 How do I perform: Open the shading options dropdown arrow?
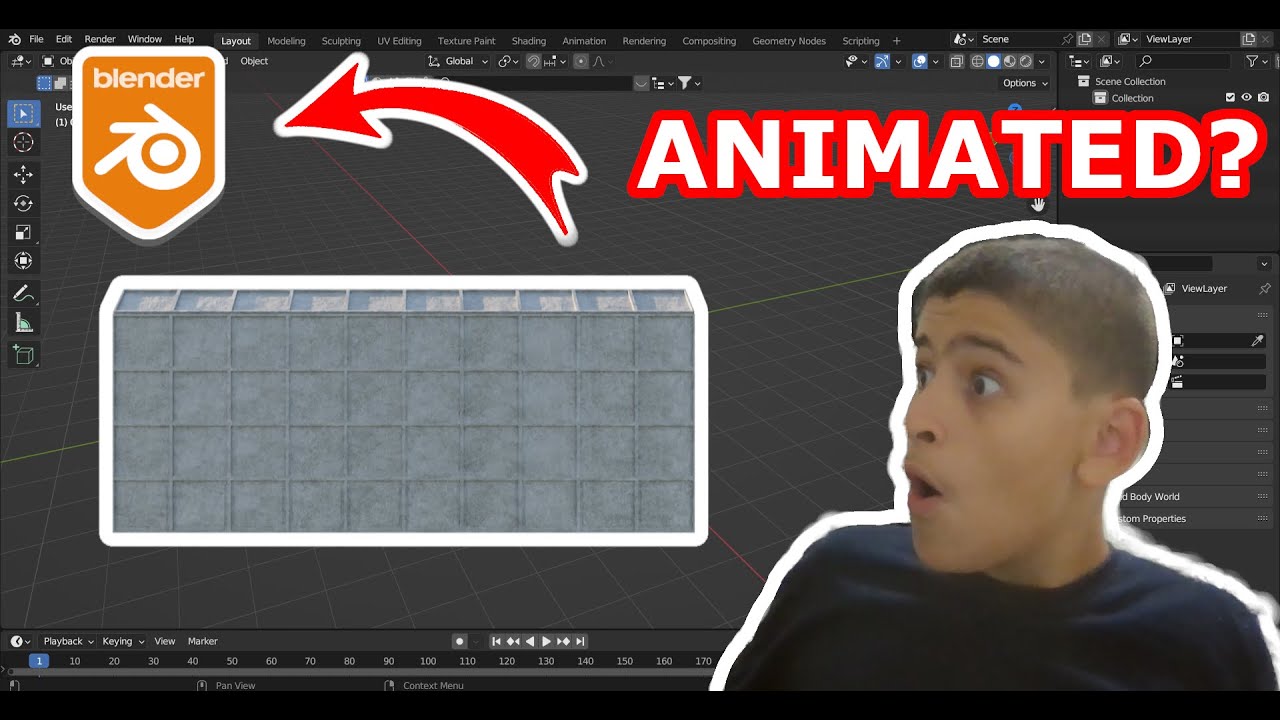coord(1042,61)
